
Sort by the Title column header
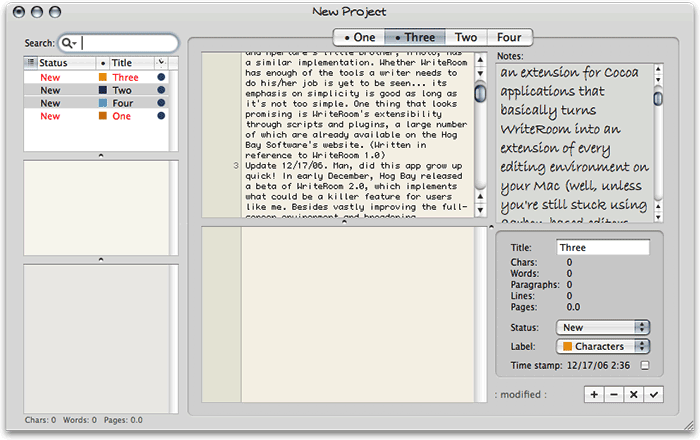coord(132,63)
